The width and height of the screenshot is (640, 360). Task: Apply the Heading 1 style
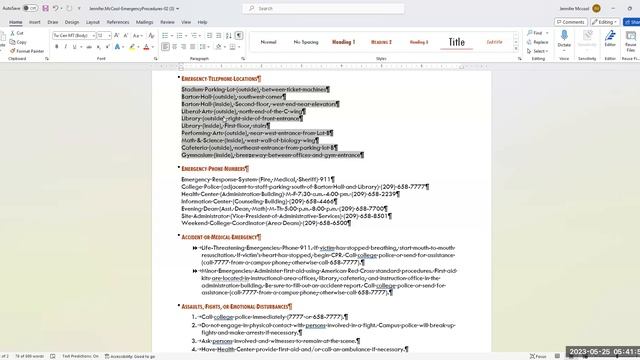point(343,42)
